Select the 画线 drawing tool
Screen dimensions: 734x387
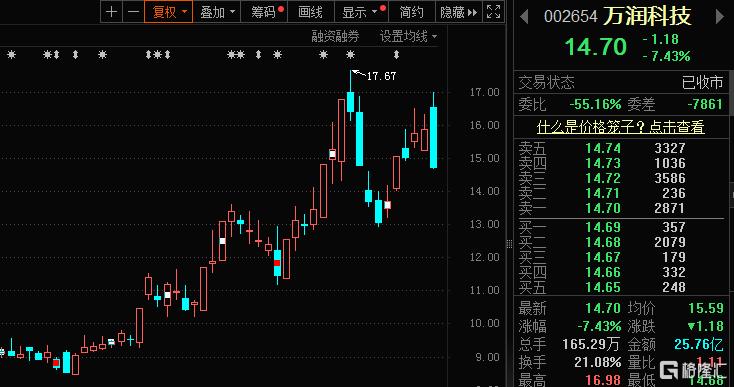pos(310,12)
